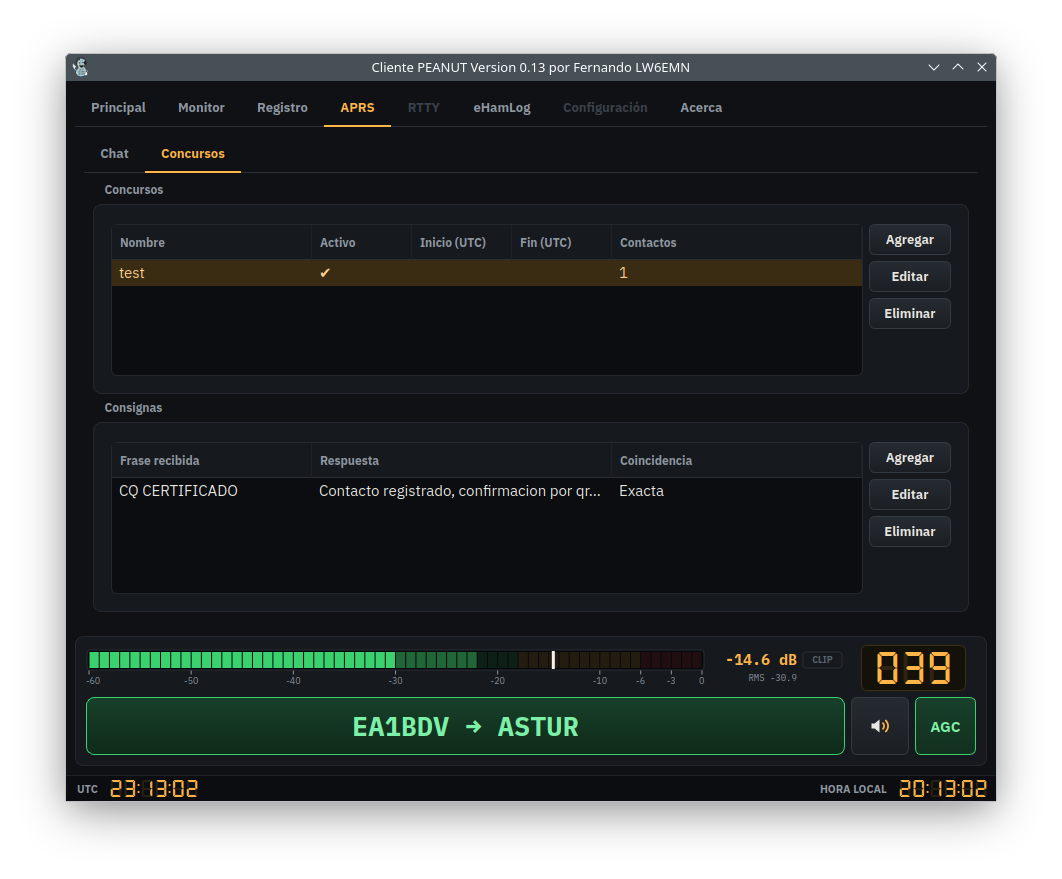Click Eliminar in the Consignas section
Screen dimensions: 1062x879
910,532
